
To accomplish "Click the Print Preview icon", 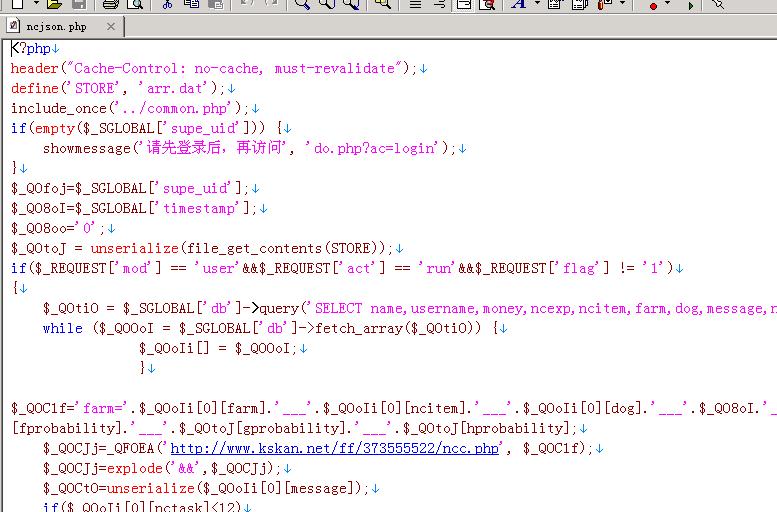I will pos(135,4).
